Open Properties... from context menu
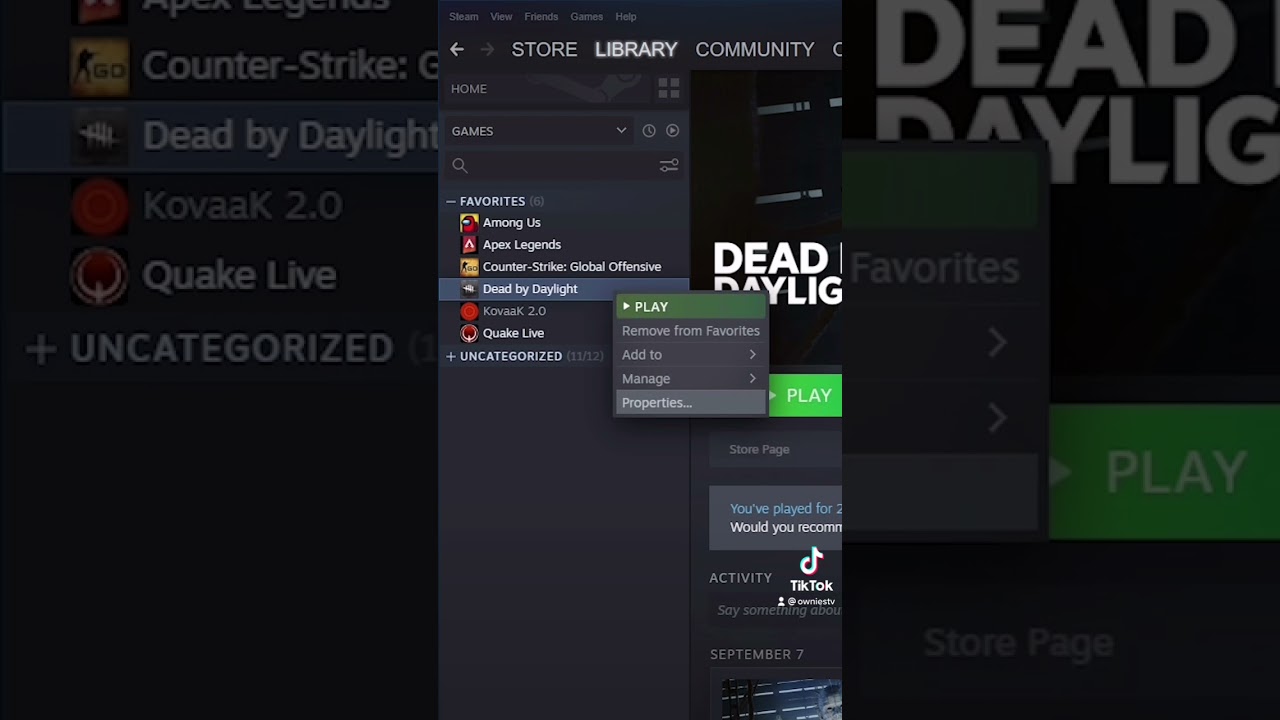This screenshot has width=1280, height=720. [x=691, y=403]
